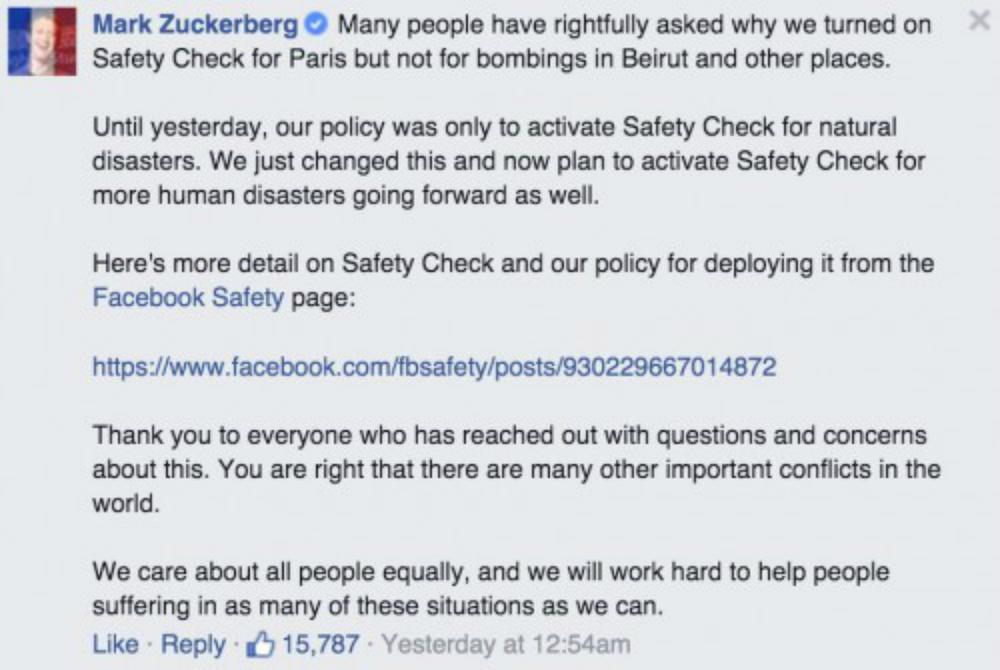Click the line starting 'We care about all people'
This screenshot has width=1000, height=670.
pyautogui.click(x=491, y=572)
